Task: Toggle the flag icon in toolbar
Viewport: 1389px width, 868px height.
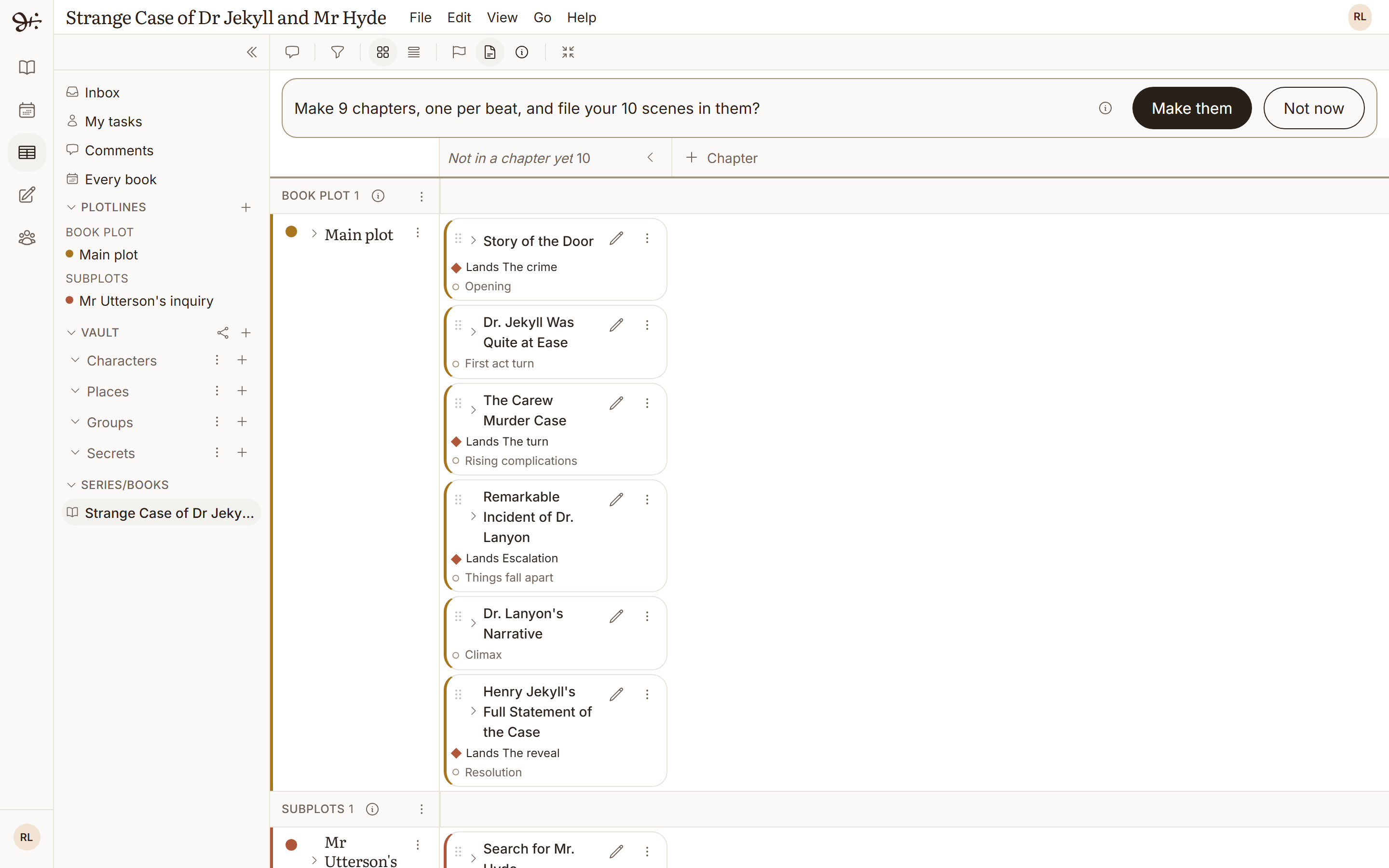Action: click(x=459, y=52)
